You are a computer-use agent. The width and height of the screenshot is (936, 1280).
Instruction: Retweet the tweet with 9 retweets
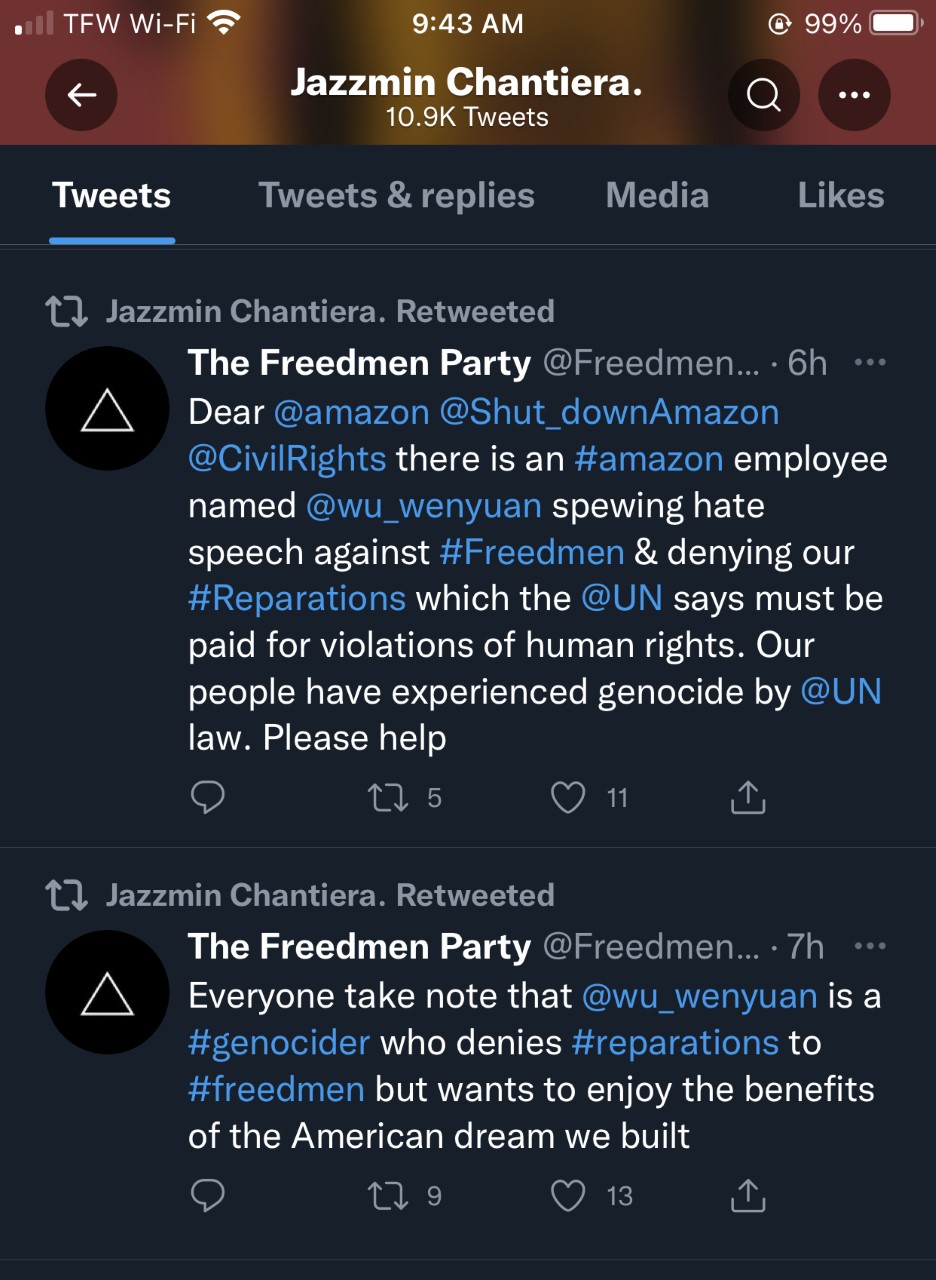click(x=383, y=1195)
